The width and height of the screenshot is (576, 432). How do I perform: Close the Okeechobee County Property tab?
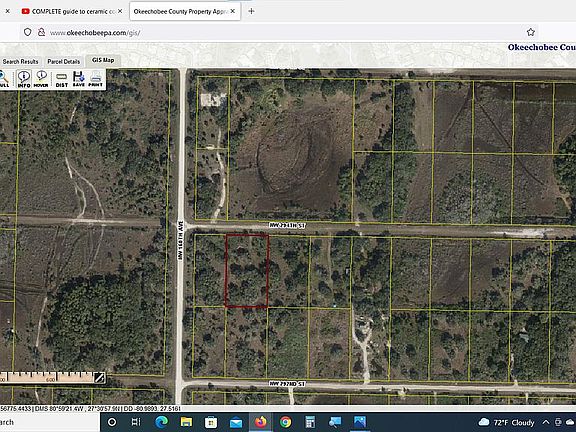(x=233, y=11)
